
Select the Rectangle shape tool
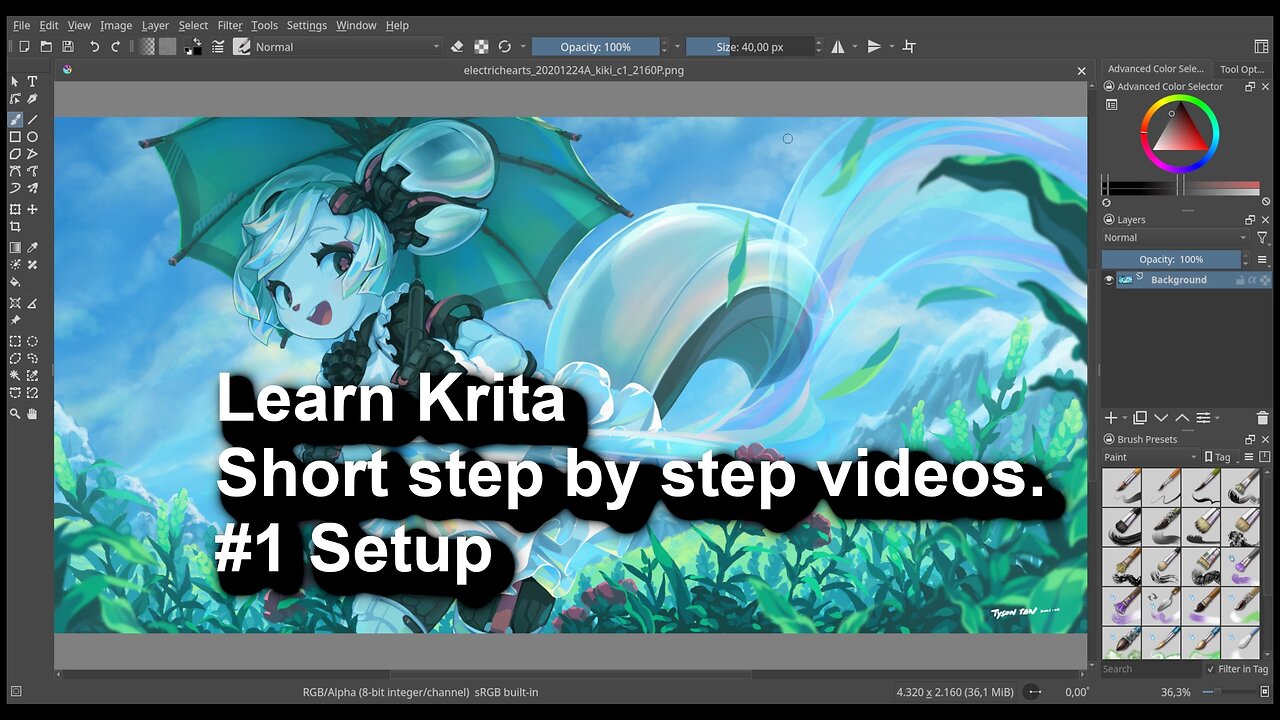15,137
